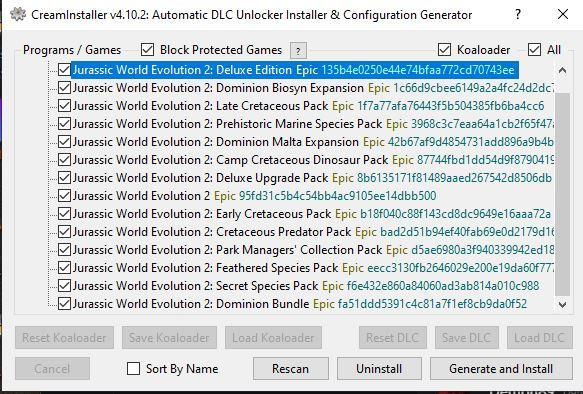
Task: Uncheck base Jurassic World Evolution 2 checkbox
Action: 64,196
